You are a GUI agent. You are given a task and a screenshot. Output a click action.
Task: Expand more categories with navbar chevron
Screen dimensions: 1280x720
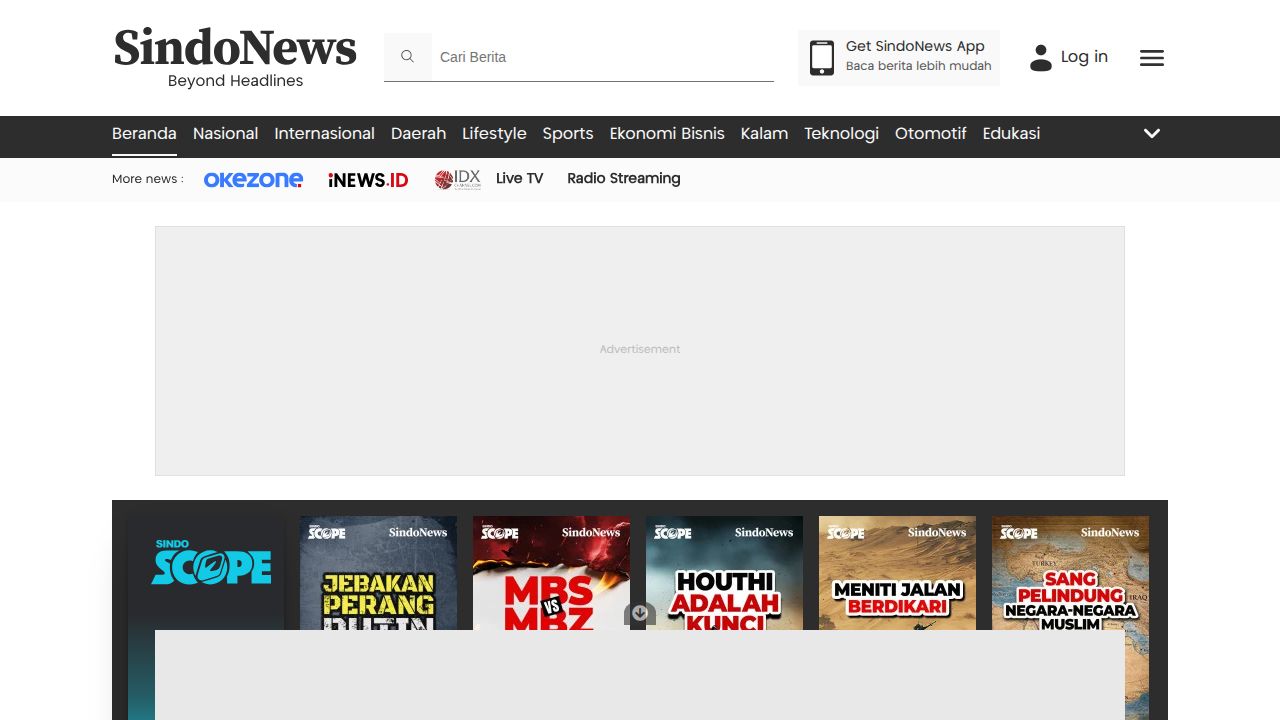1152,133
